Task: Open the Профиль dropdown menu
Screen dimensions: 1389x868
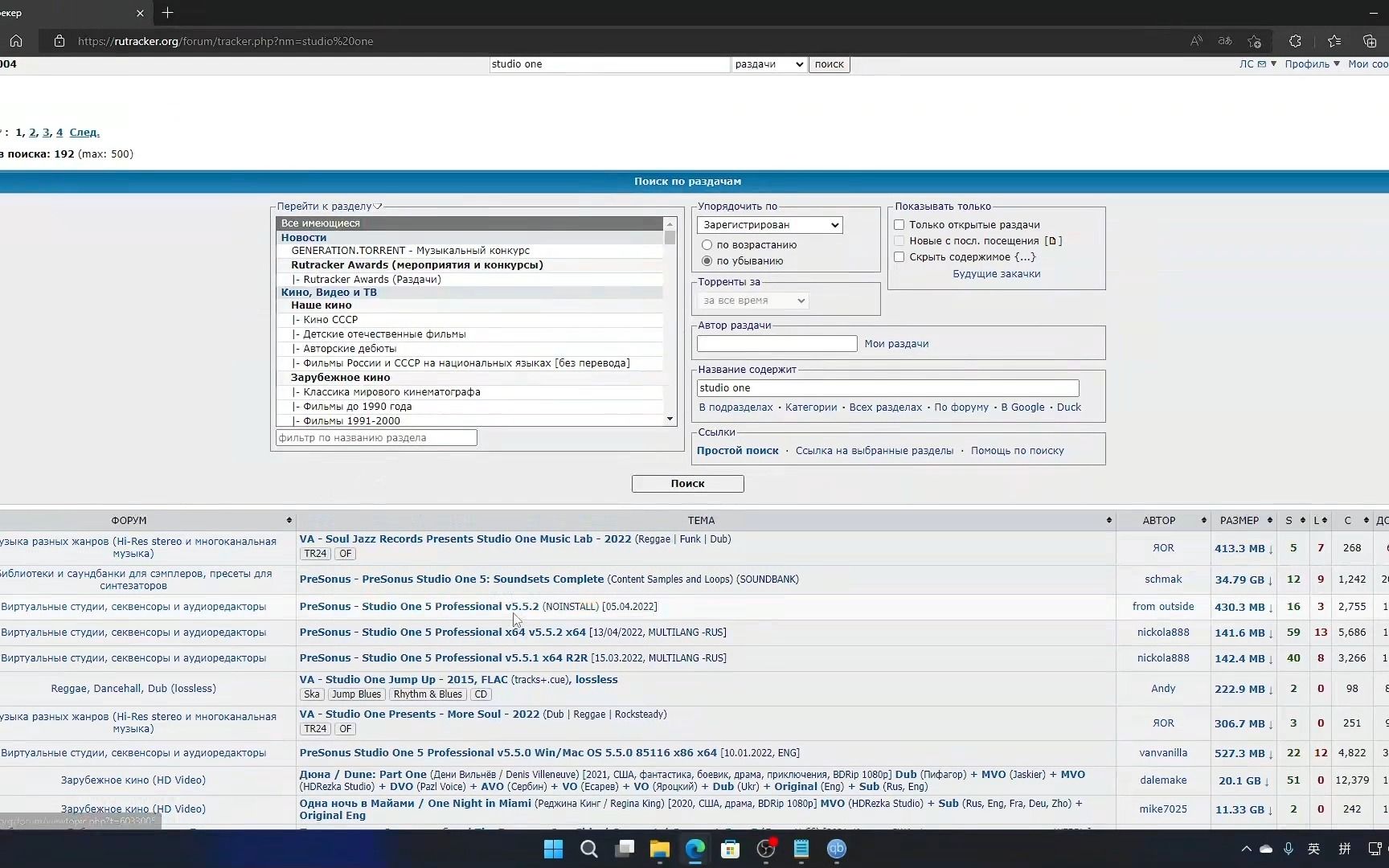Action: [1312, 64]
